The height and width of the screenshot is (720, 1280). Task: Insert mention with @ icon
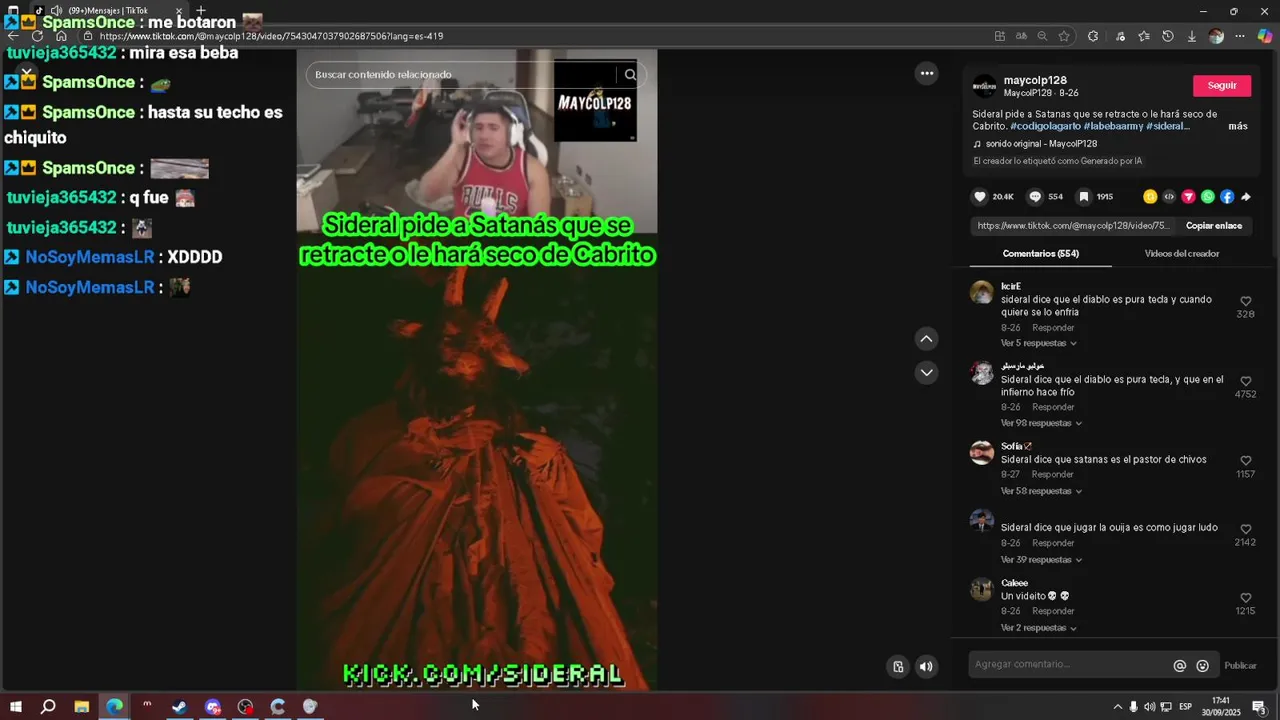pyautogui.click(x=1180, y=666)
